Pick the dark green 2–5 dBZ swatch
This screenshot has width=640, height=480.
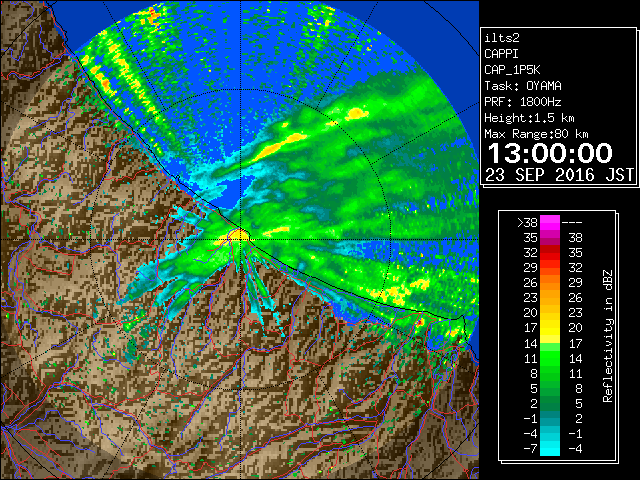point(550,404)
